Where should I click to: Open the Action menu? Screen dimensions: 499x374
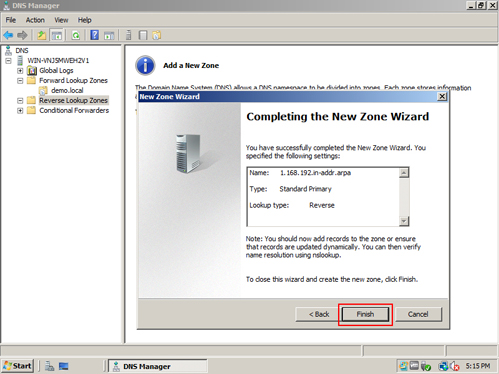(x=35, y=20)
